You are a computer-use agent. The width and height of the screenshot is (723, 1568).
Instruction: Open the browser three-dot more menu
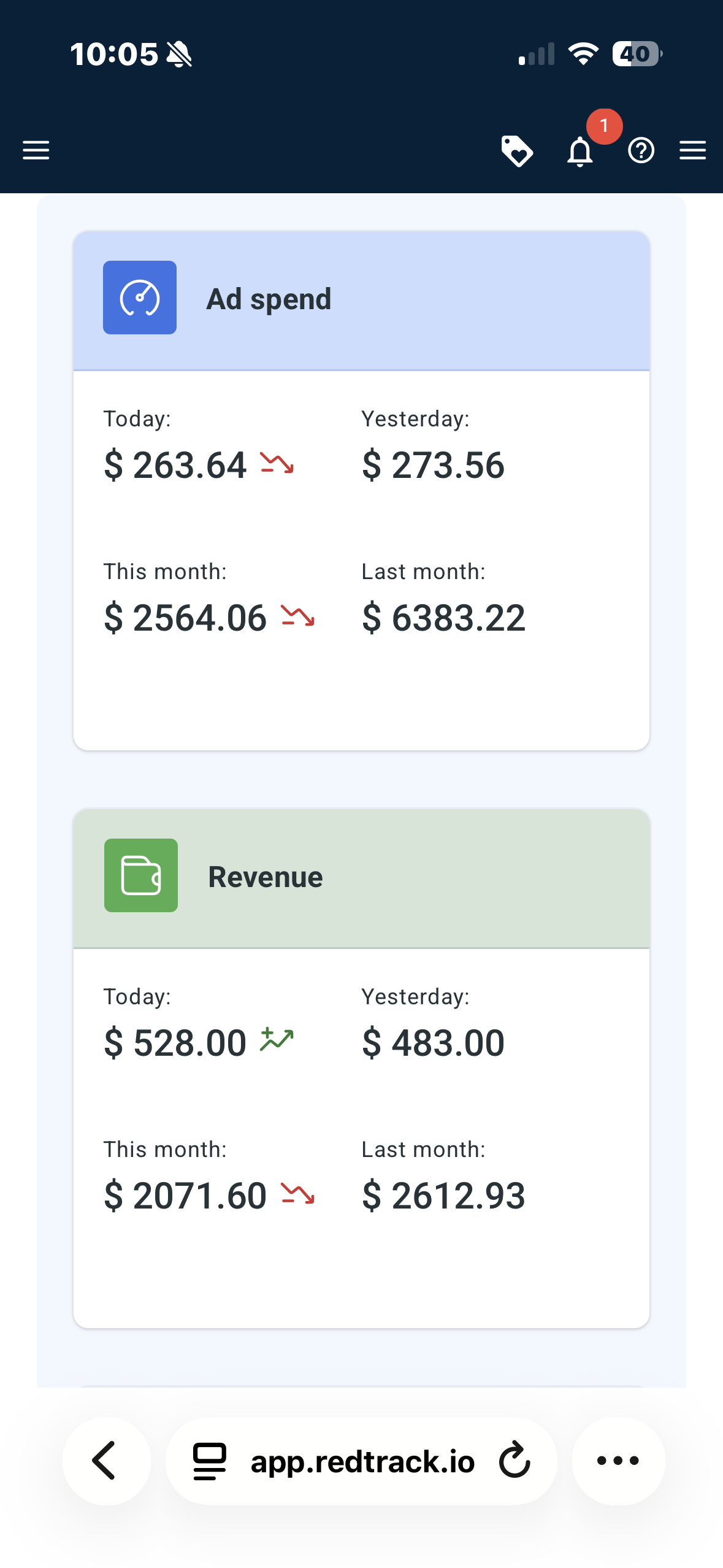[618, 1461]
